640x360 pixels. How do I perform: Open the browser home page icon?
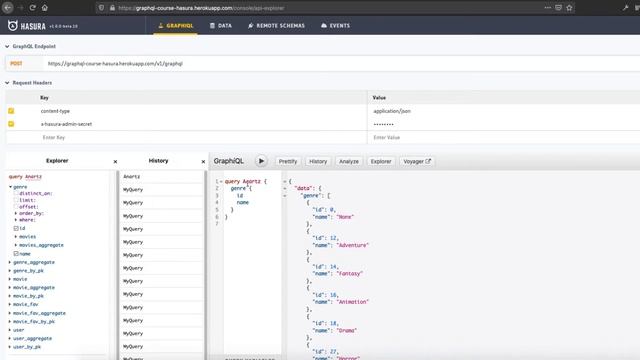pyautogui.click(x=44, y=8)
